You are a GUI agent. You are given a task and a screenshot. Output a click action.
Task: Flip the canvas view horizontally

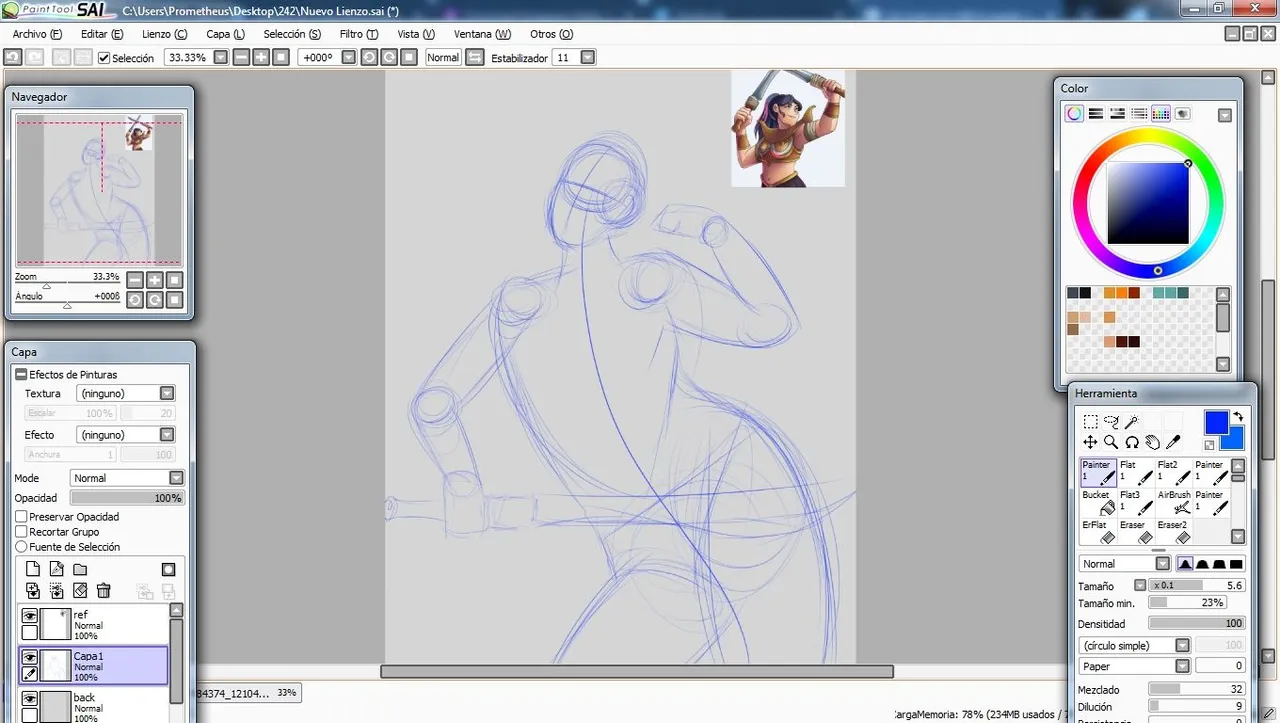tap(475, 58)
